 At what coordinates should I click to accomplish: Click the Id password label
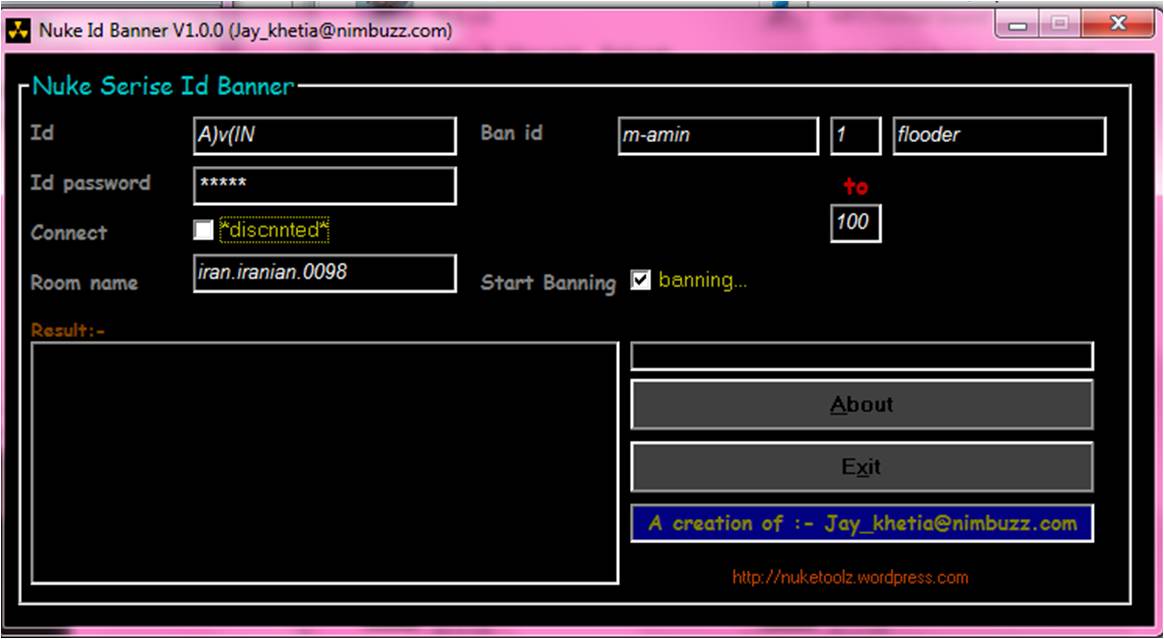coord(91,183)
